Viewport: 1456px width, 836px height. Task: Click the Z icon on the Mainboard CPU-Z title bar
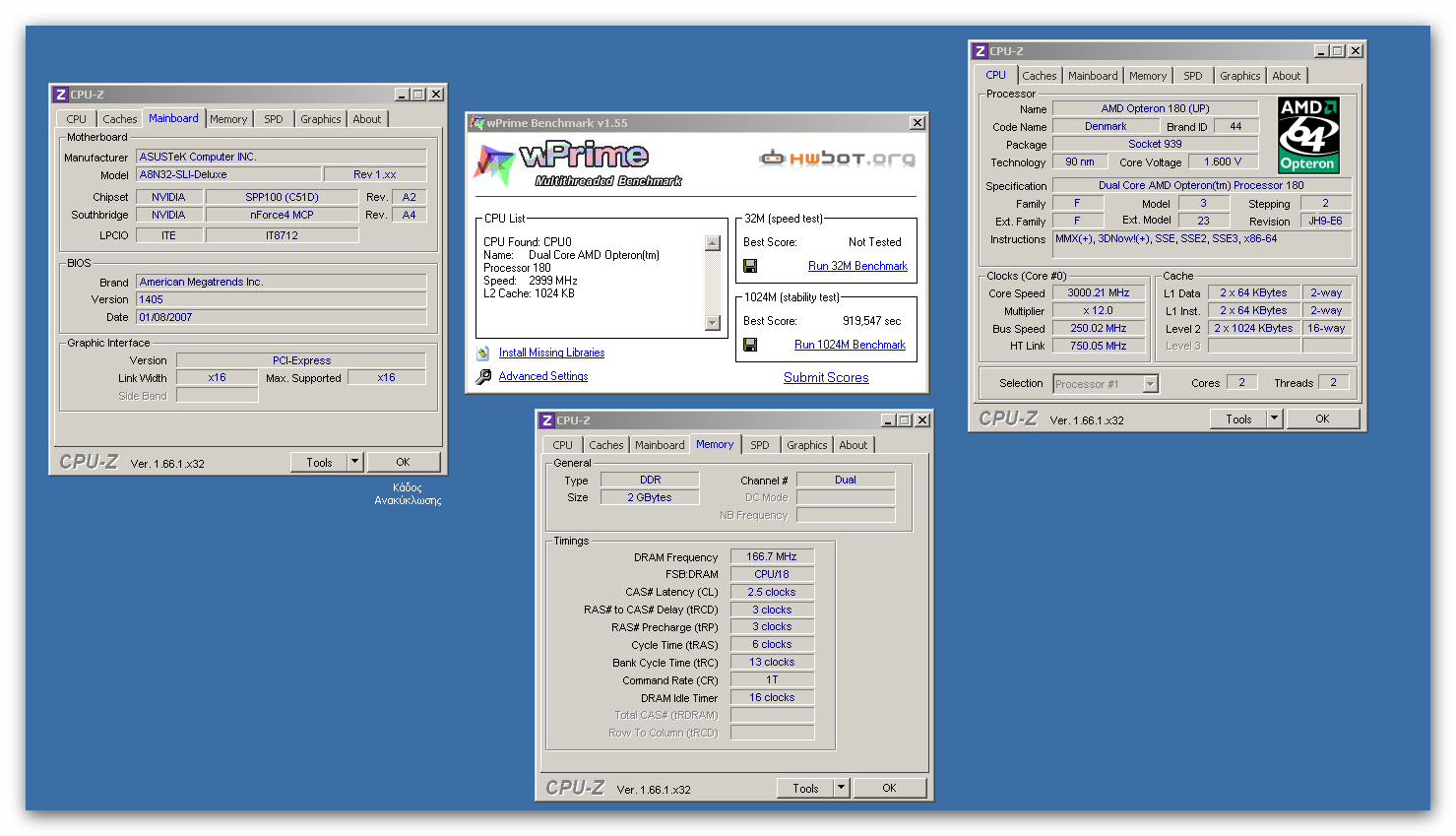coord(60,95)
